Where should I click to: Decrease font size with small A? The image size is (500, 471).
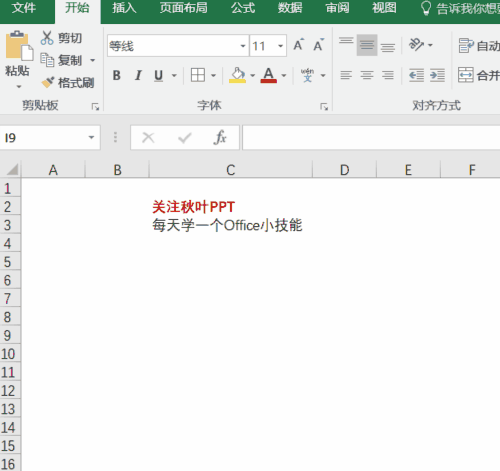coord(319,45)
